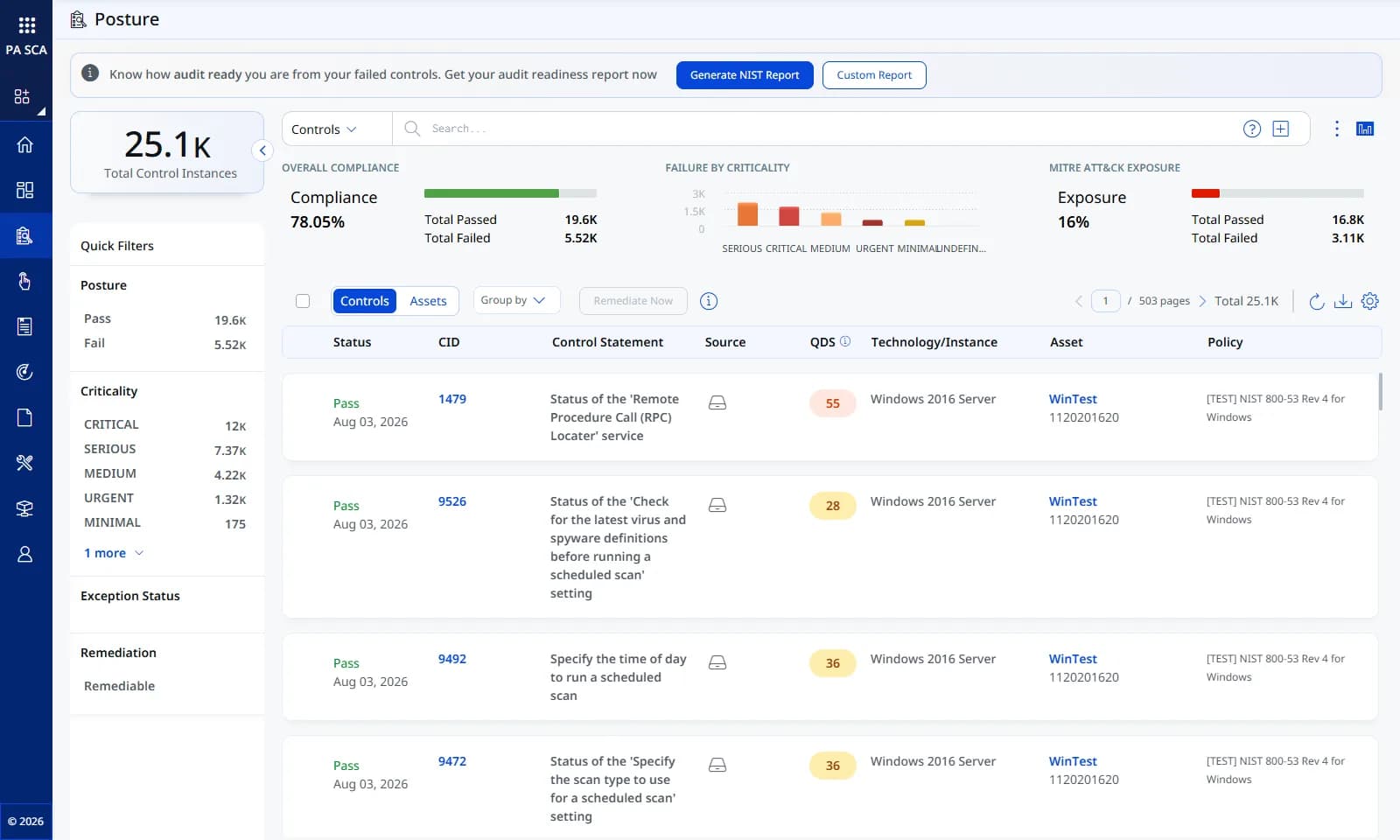Switch to the Assets tab
The width and height of the screenshot is (1400, 840).
(x=428, y=301)
